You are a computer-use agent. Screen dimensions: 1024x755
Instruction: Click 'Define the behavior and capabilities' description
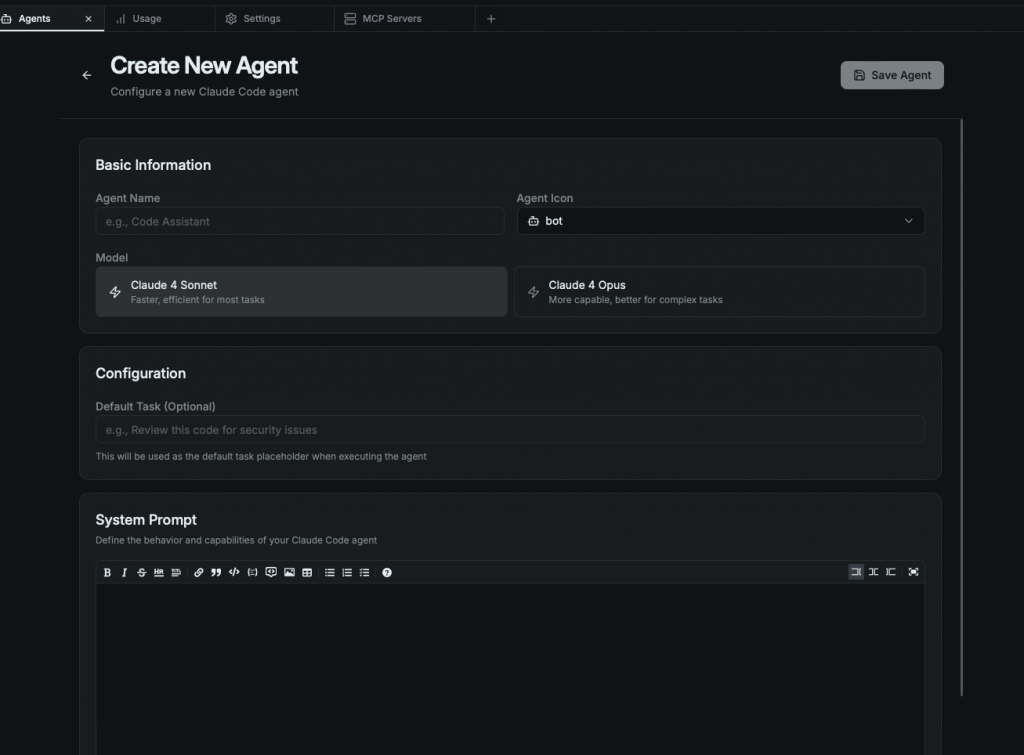[x=236, y=540]
